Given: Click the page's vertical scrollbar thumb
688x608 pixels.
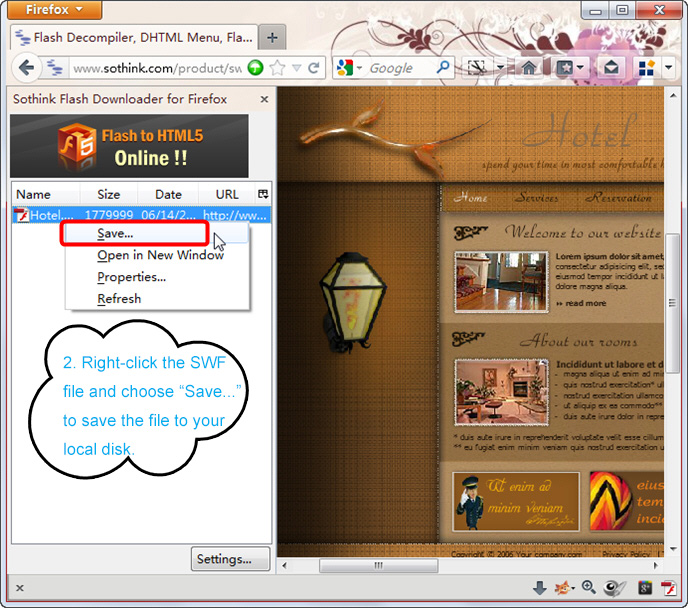Looking at the screenshot, I should click(x=672, y=303).
